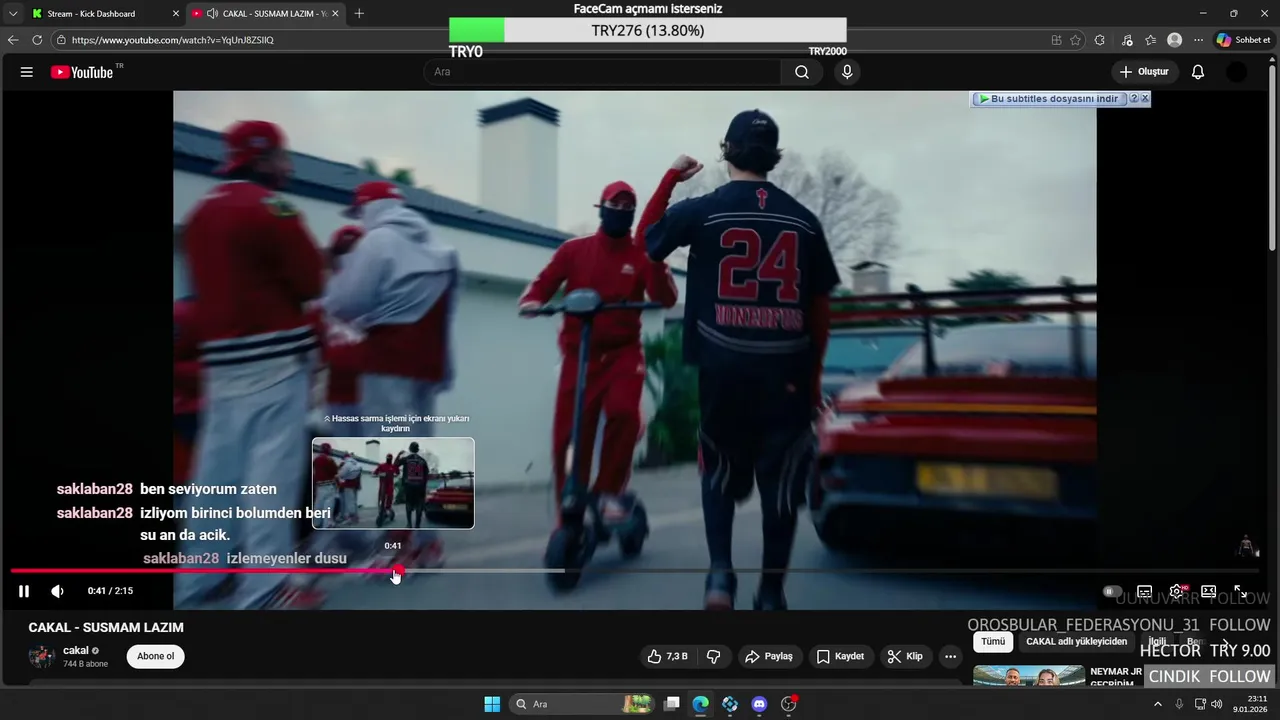Image resolution: width=1280 pixels, height=720 pixels.
Task: Open a new browser tab
Action: click(359, 14)
